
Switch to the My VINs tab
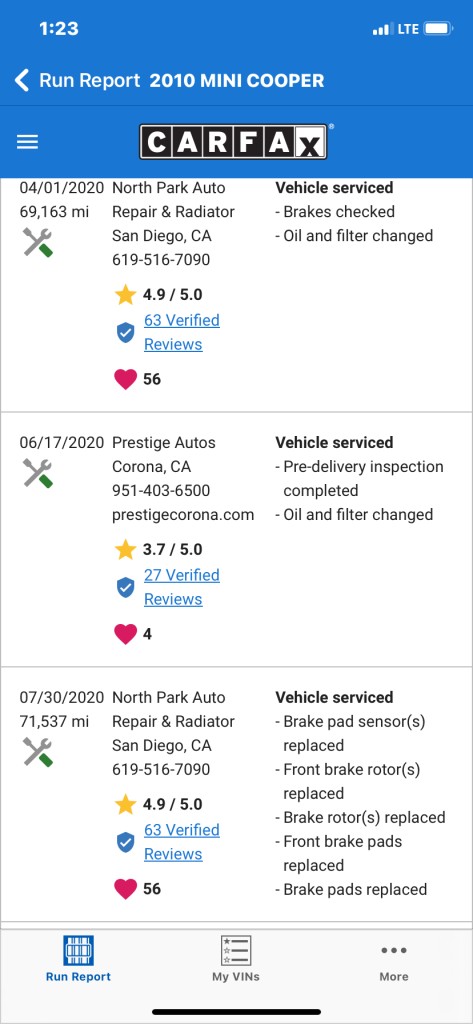click(x=236, y=959)
